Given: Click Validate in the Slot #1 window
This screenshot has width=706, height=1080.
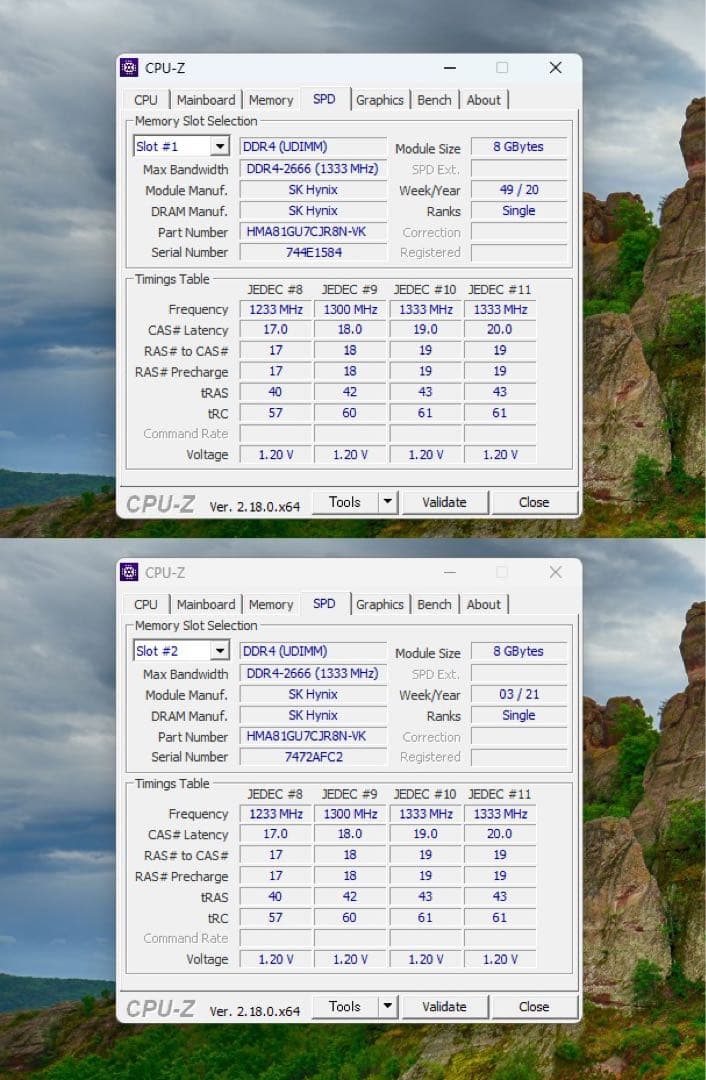Looking at the screenshot, I should [x=444, y=502].
